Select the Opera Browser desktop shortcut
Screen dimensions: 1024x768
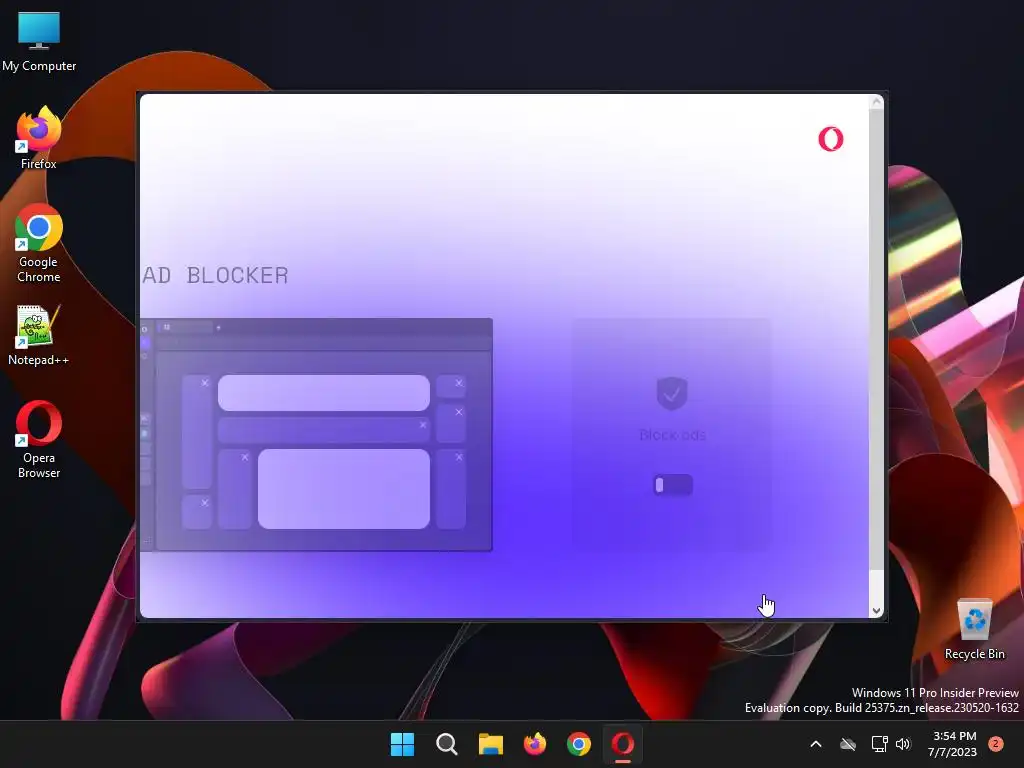39,440
